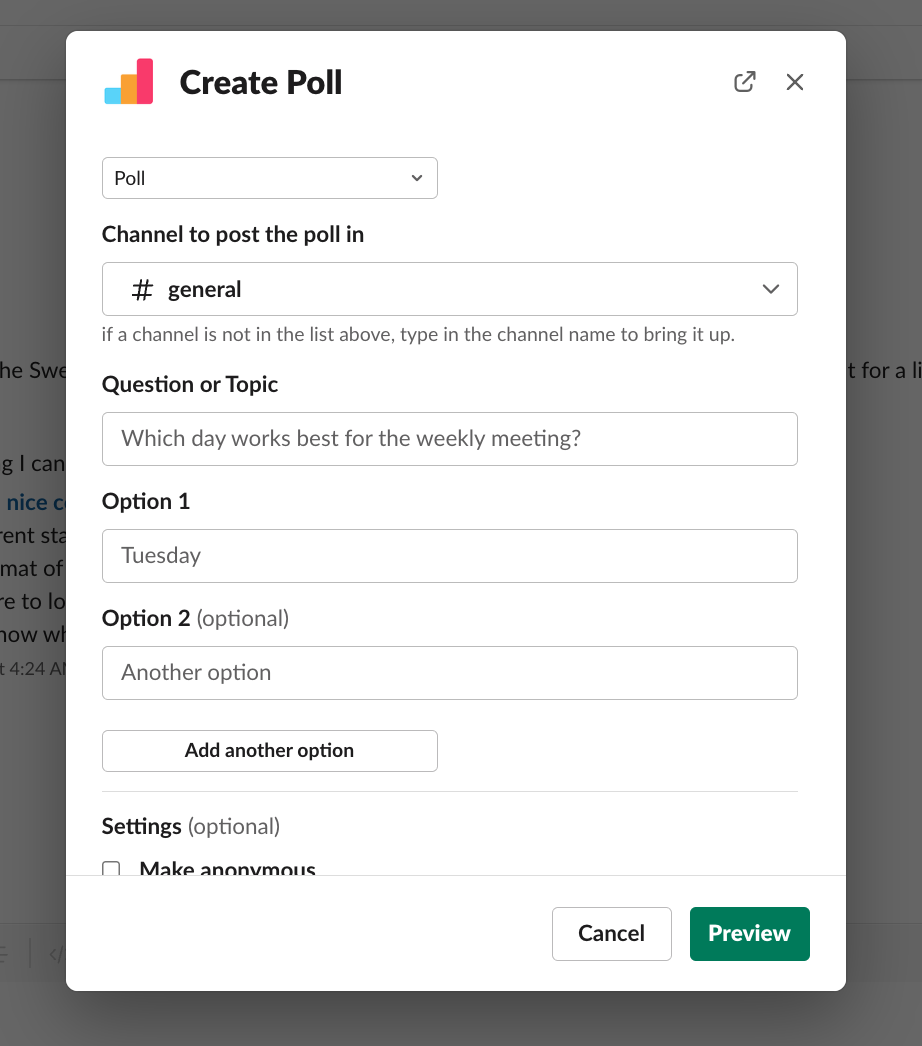Select the code block formatting icon
Image resolution: width=922 pixels, height=1046 pixels.
tap(57, 954)
